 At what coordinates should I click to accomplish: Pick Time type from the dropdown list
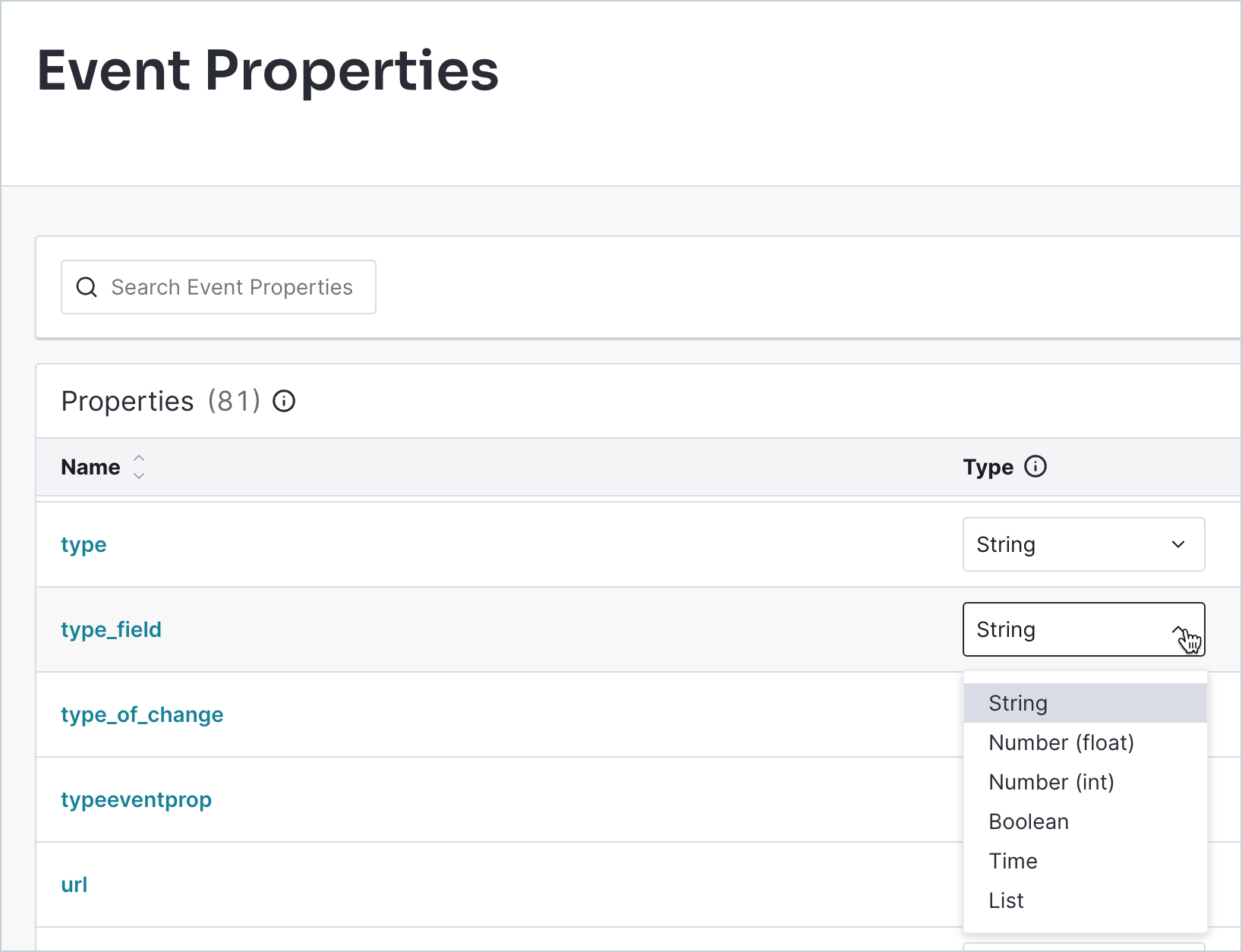(1013, 861)
